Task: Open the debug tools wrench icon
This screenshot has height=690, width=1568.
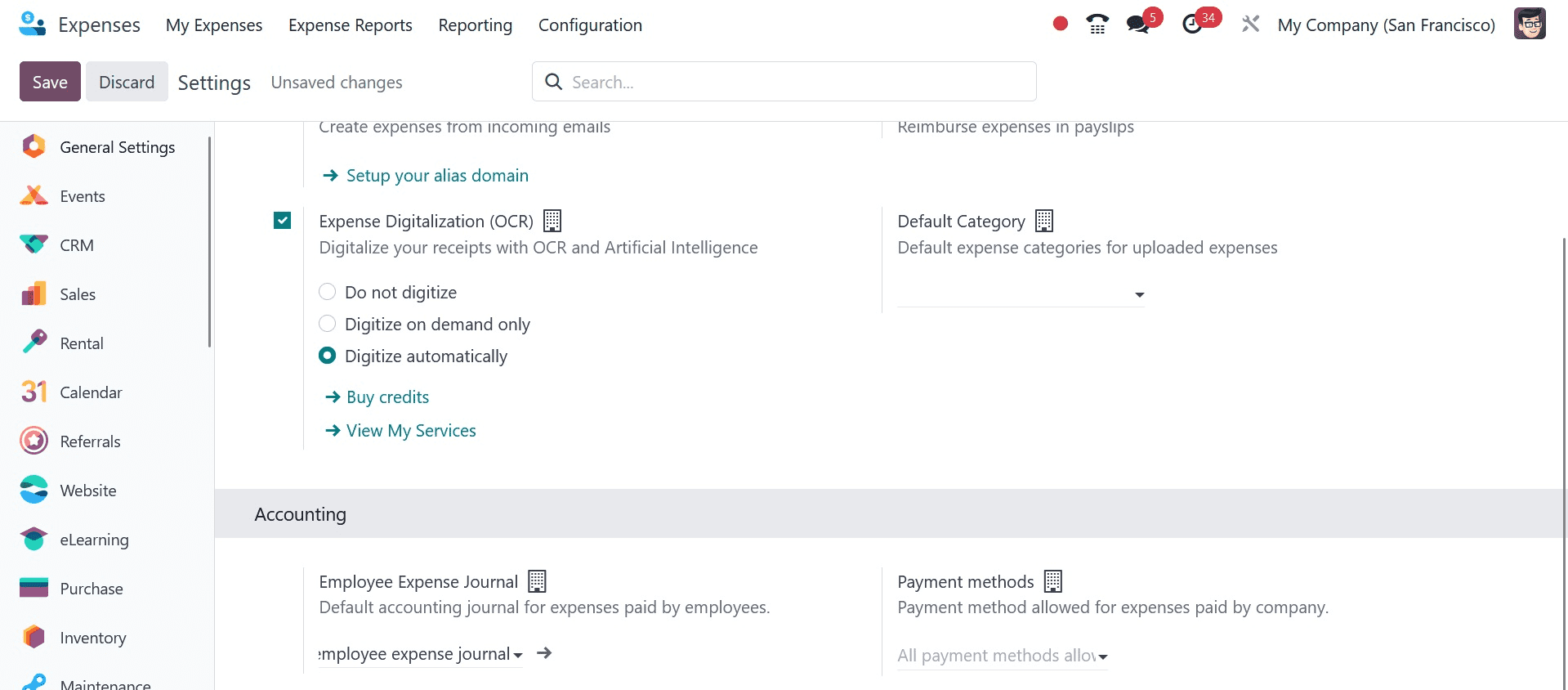Action: pos(1250,25)
